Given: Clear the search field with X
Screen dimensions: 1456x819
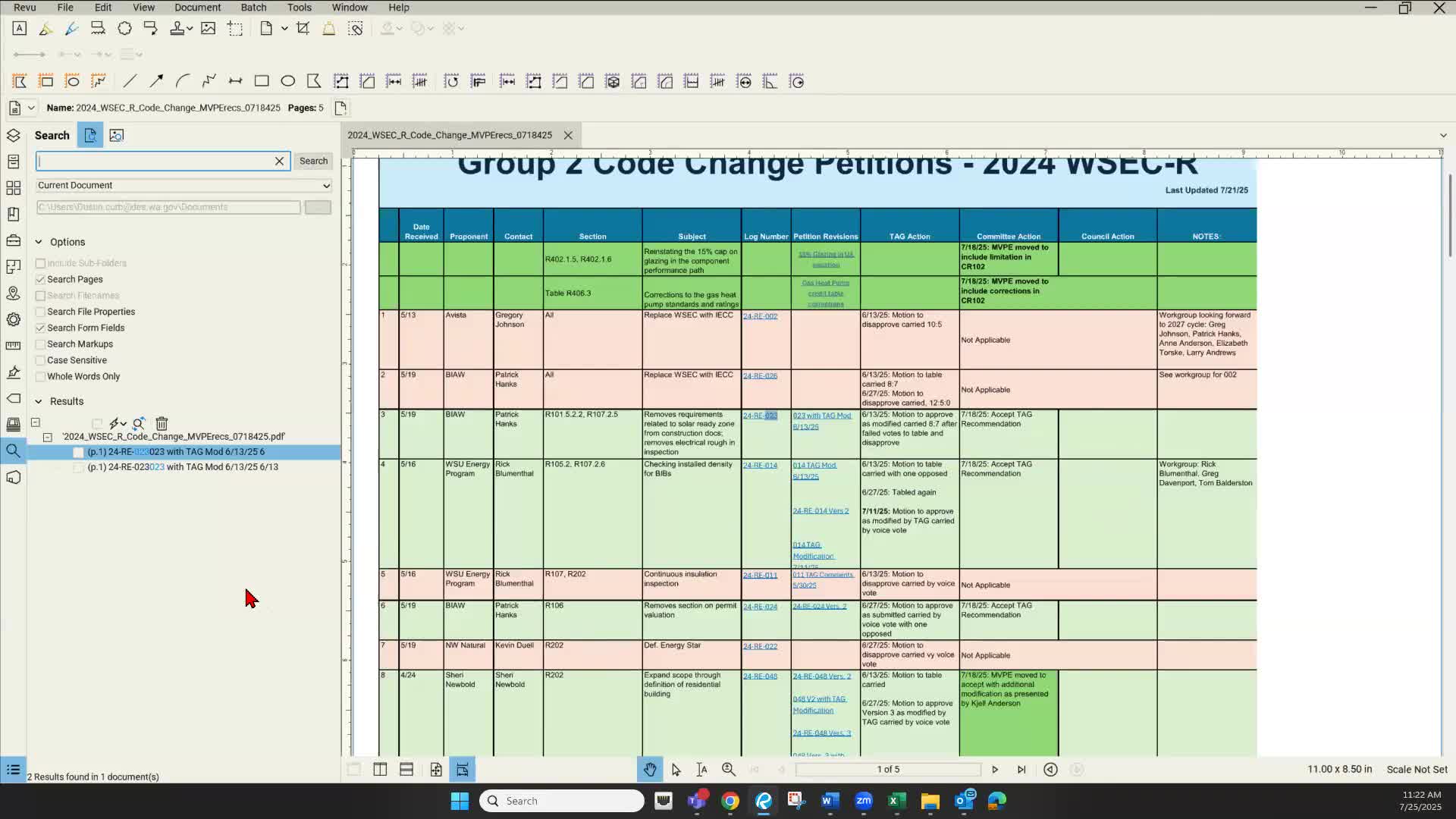Looking at the screenshot, I should pos(279,162).
